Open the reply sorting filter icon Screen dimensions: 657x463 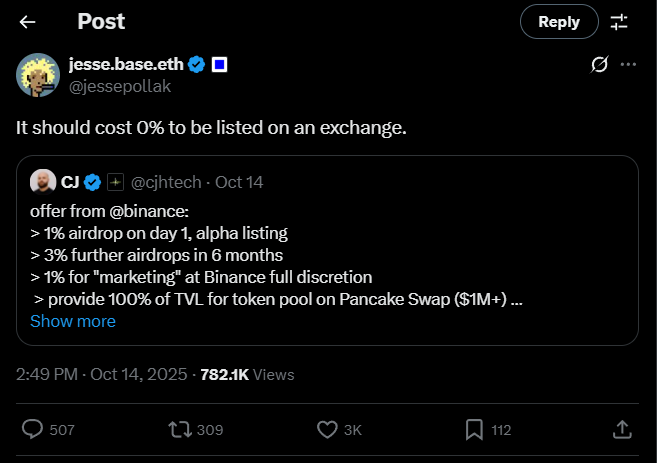tap(619, 22)
